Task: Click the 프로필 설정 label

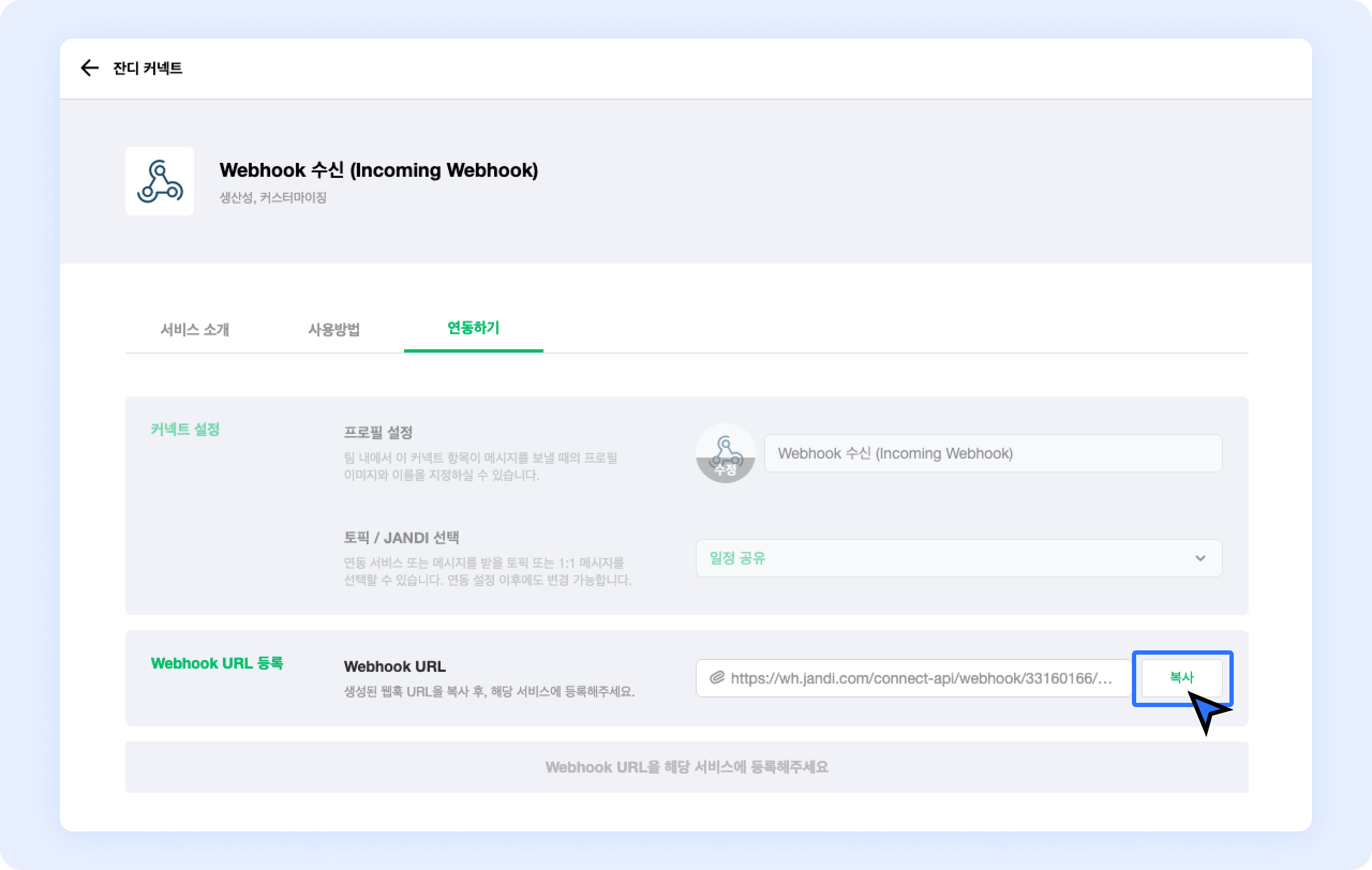Action: (x=378, y=432)
